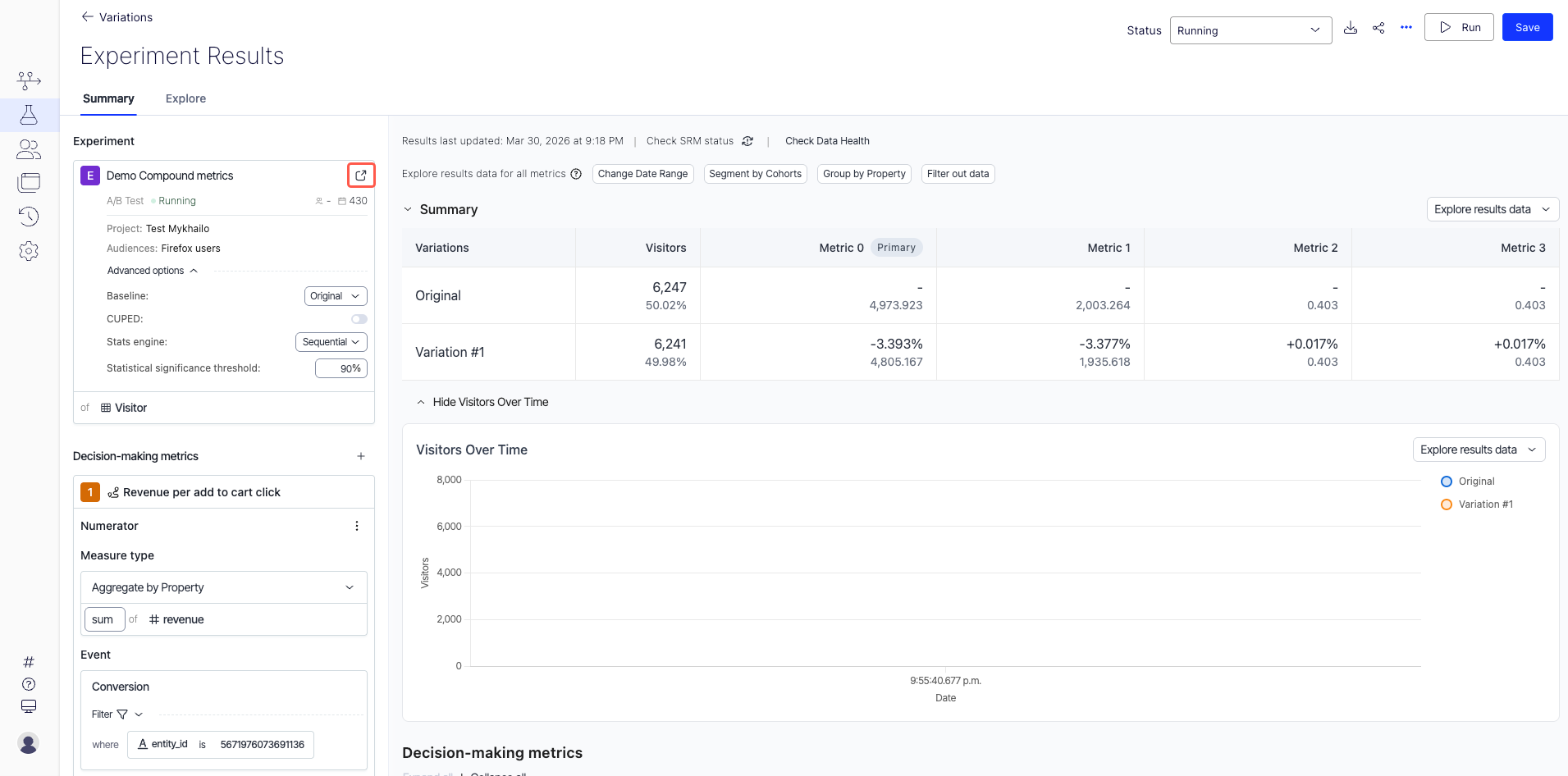The height and width of the screenshot is (776, 1568).
Task: Collapse the Hide Visitors Over Time section
Action: [x=482, y=402]
